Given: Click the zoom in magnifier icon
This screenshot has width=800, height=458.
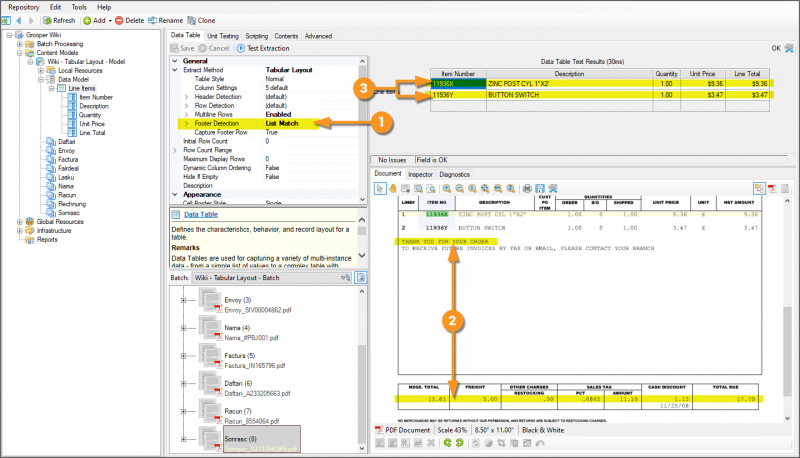Looking at the screenshot, I should (x=445, y=188).
